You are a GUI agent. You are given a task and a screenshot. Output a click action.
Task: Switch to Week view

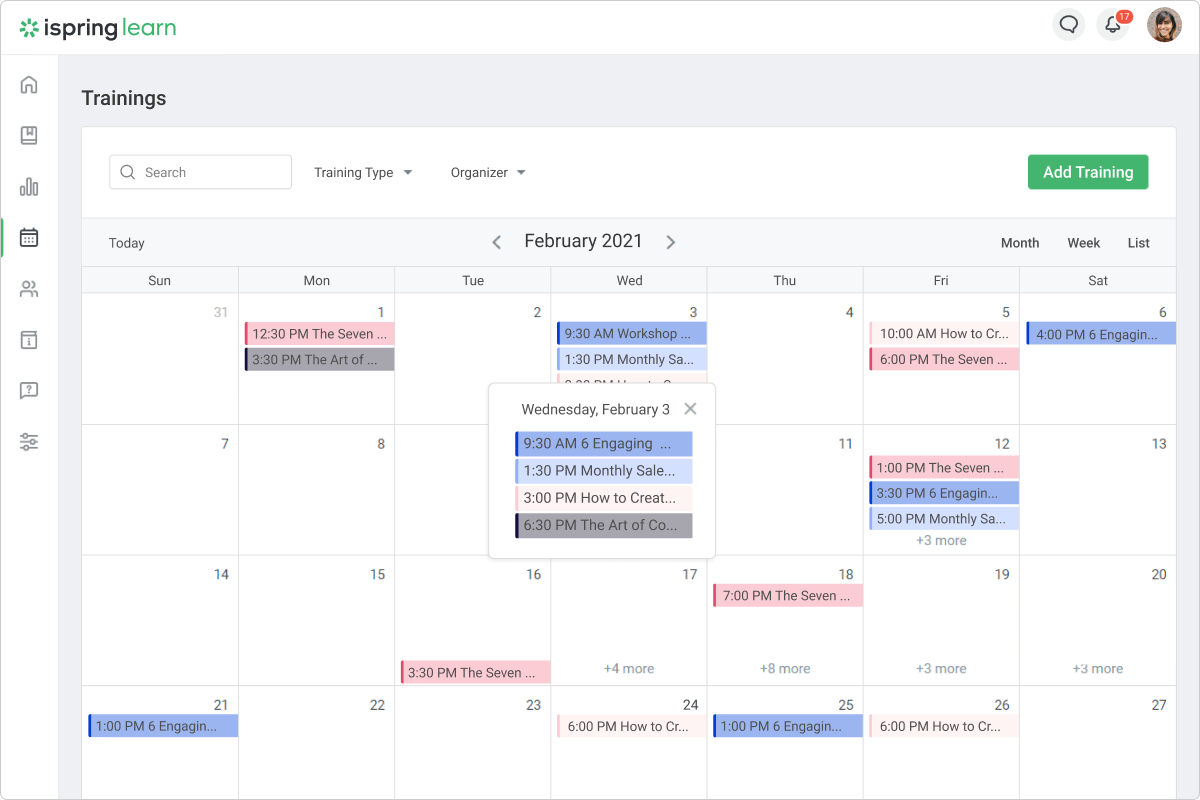pos(1083,243)
